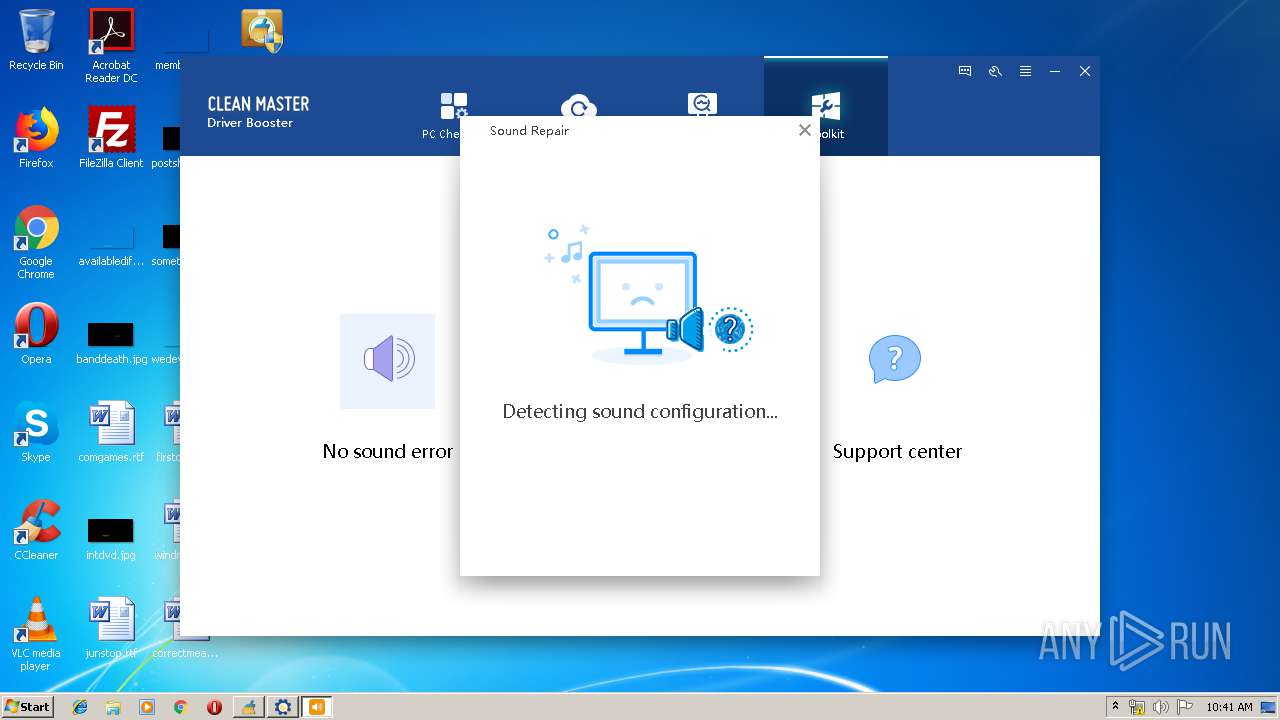Select the availabledif file on the desktop
This screenshot has width=1280, height=720.
point(111,246)
